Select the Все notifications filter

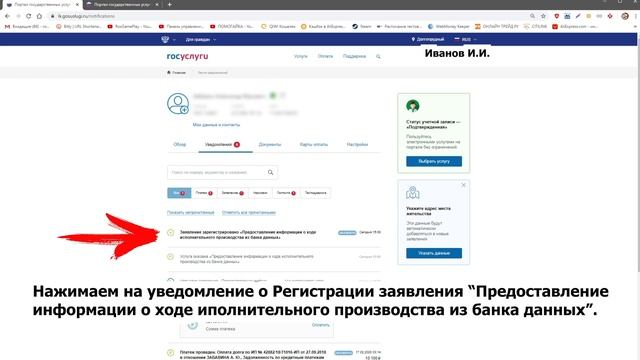(x=179, y=193)
